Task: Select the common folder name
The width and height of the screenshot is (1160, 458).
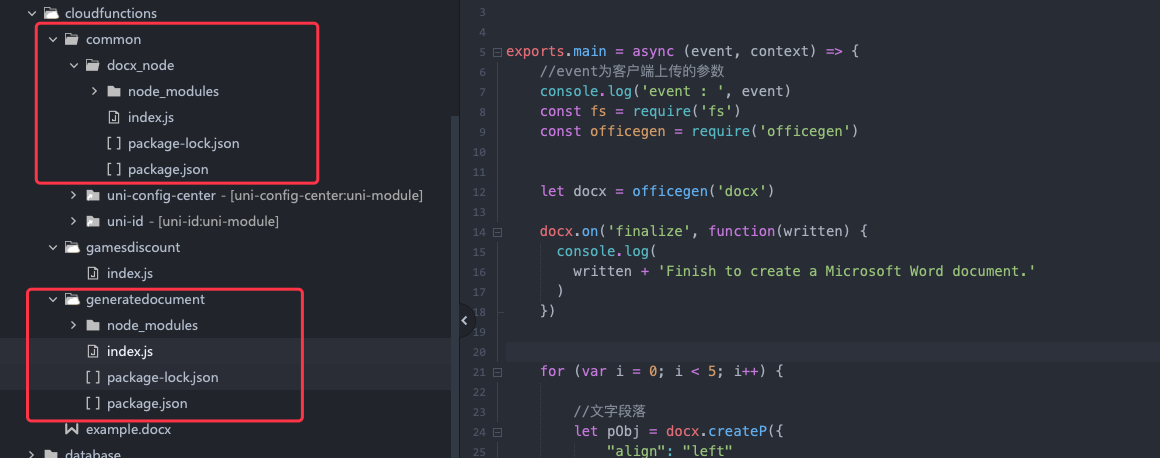Action: pyautogui.click(x=113, y=39)
